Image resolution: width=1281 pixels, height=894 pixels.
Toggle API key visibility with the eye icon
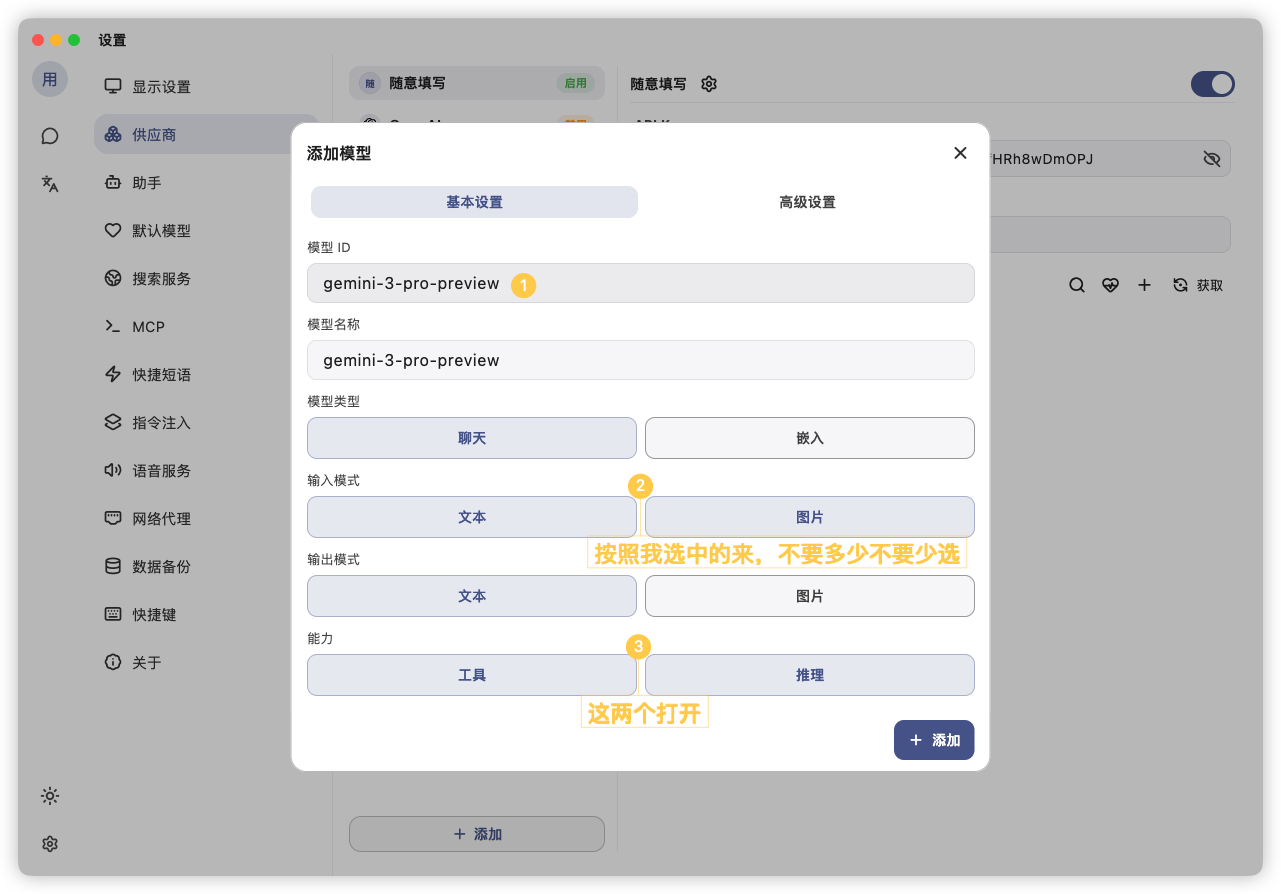(1211, 158)
